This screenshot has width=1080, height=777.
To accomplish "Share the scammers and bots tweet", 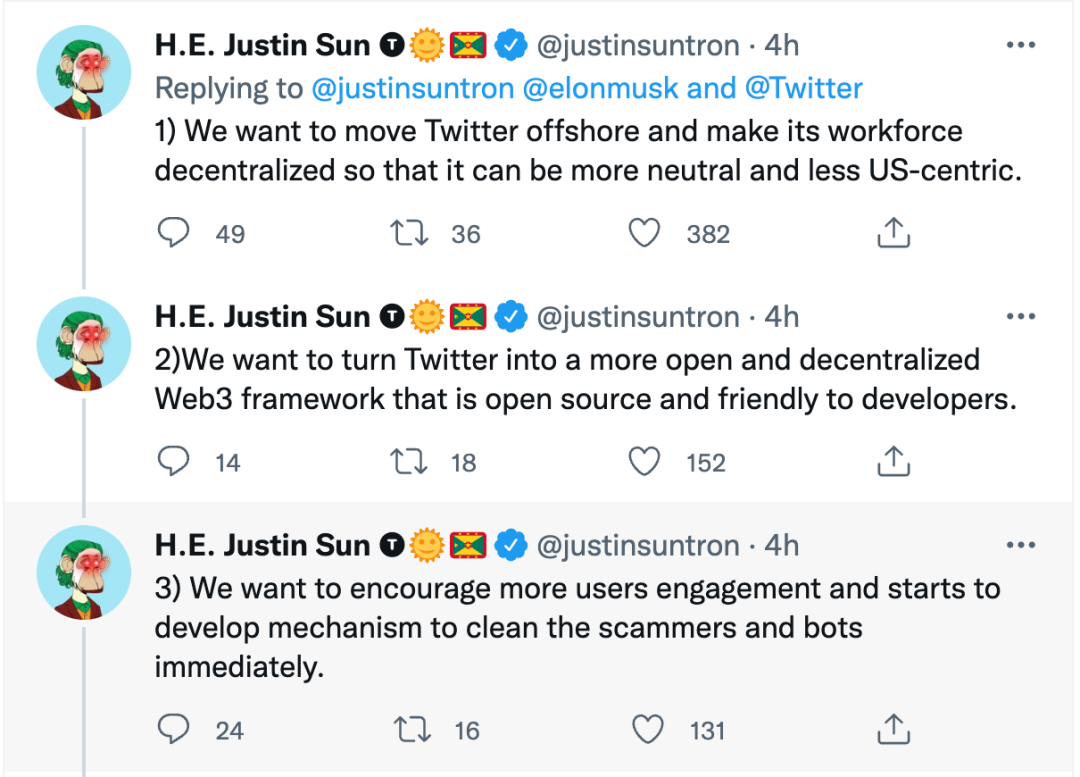I will (892, 730).
